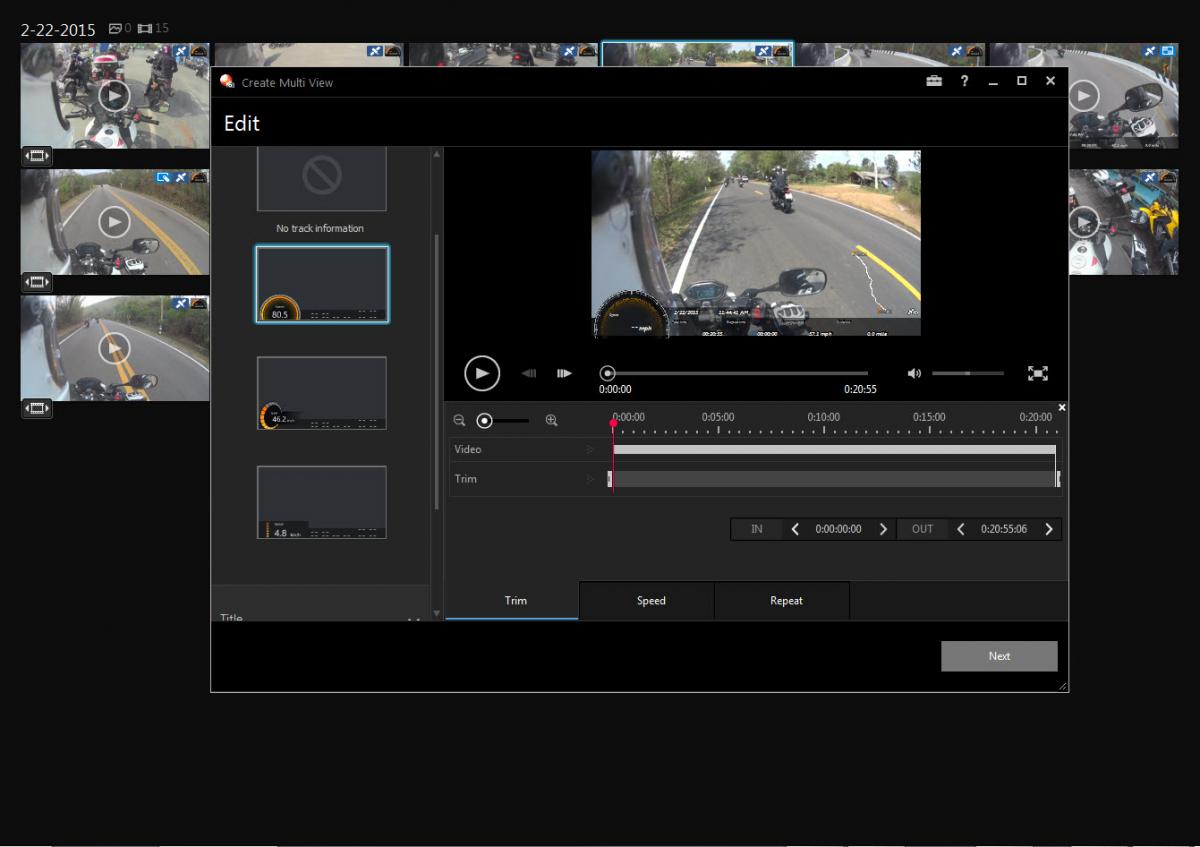Enter full screen preview
The image size is (1200, 847).
coord(1038,373)
